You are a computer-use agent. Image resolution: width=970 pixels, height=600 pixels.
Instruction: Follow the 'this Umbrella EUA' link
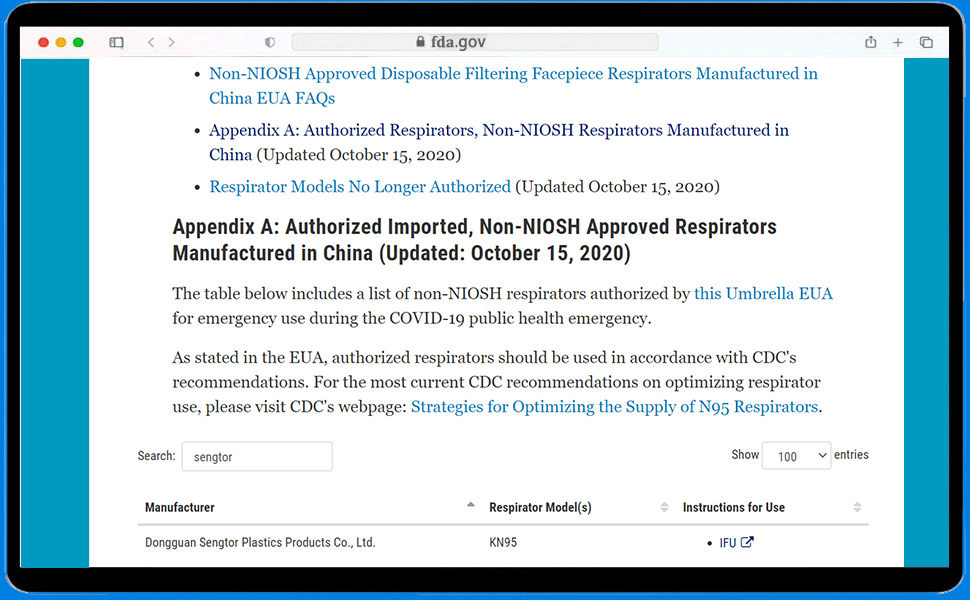click(763, 294)
